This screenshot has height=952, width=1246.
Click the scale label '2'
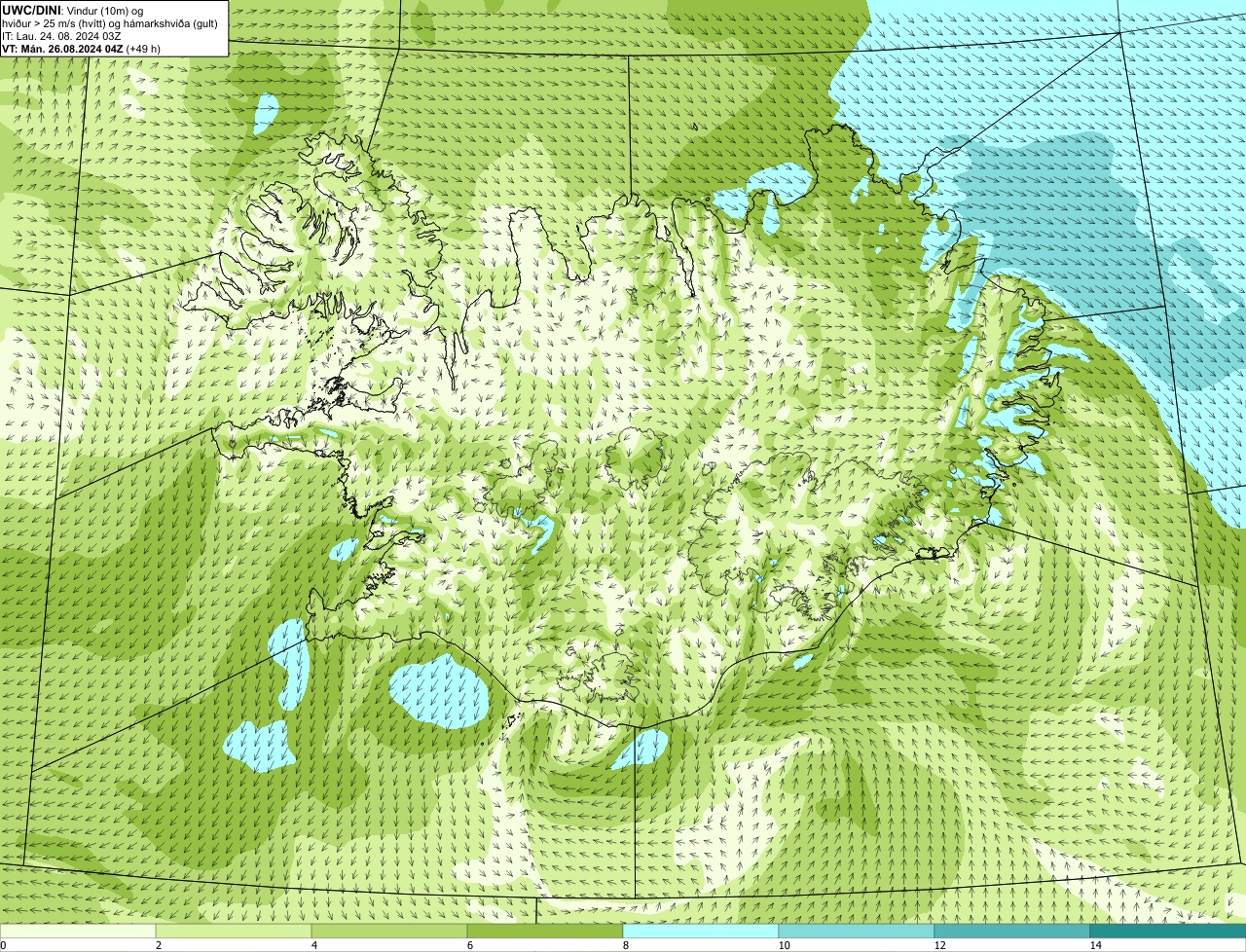[x=158, y=945]
